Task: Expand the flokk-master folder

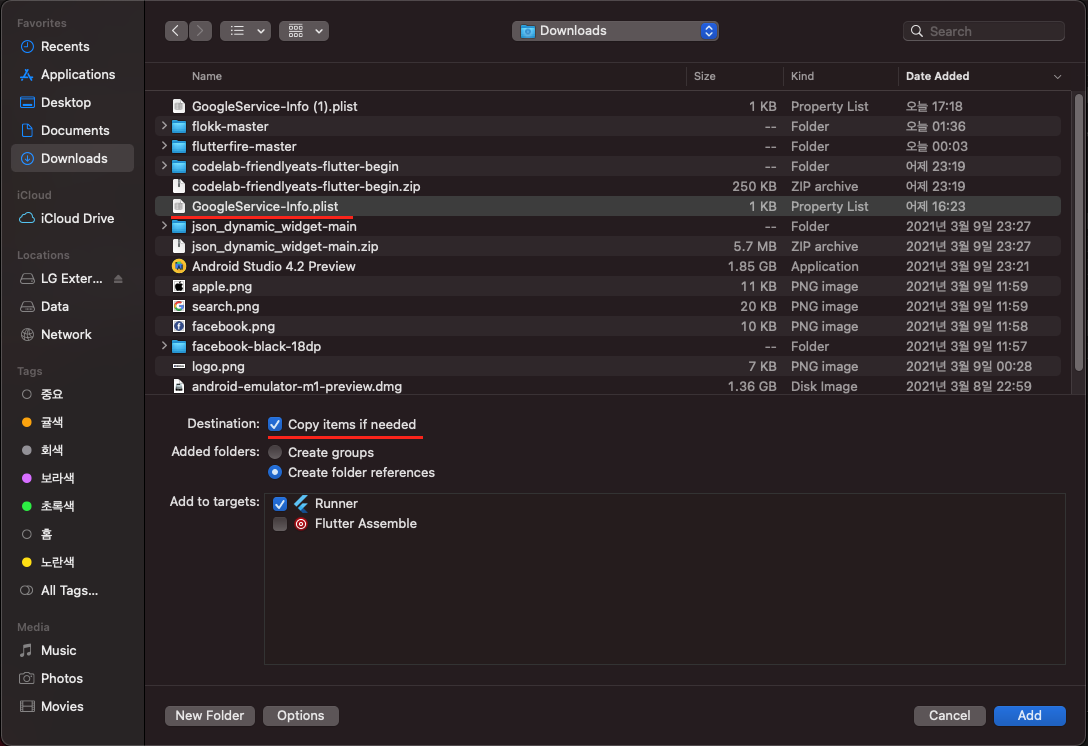Action: [164, 126]
